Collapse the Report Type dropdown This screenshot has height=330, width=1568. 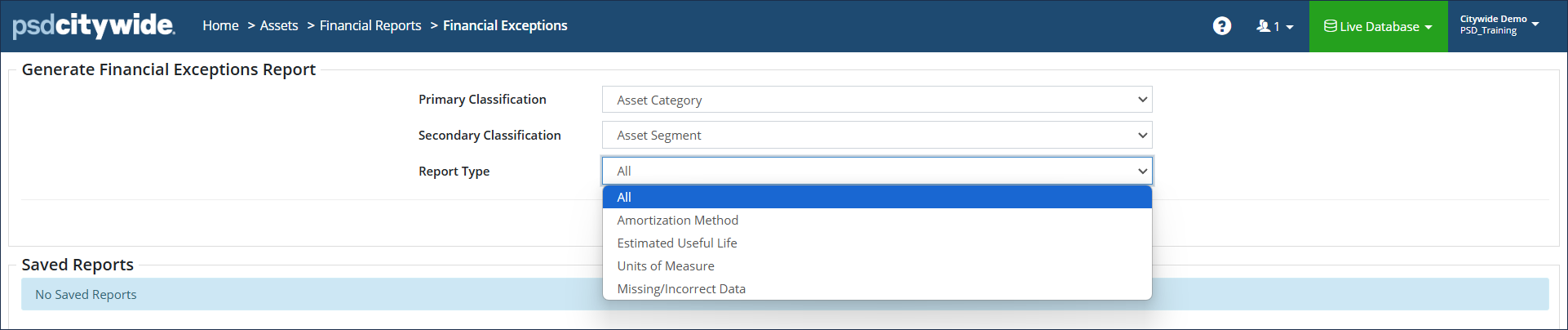[877, 171]
